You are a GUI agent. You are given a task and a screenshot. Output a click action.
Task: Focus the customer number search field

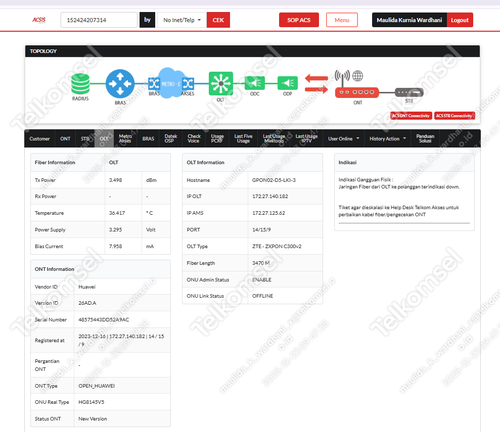point(99,20)
